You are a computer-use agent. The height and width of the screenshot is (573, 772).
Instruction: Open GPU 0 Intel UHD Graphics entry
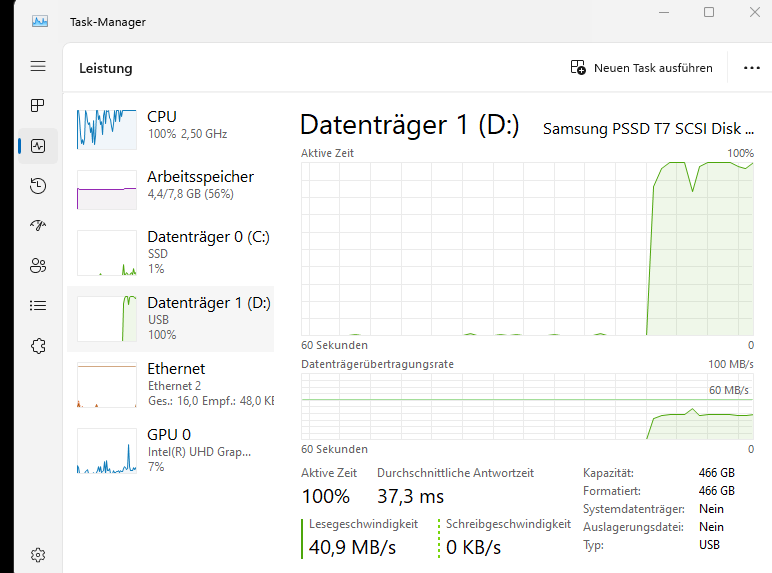click(170, 450)
